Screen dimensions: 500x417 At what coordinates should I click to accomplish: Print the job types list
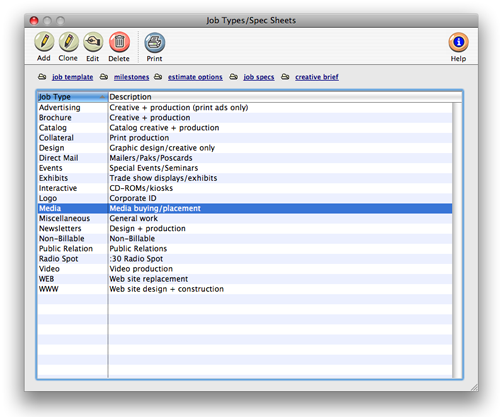pyautogui.click(x=154, y=43)
